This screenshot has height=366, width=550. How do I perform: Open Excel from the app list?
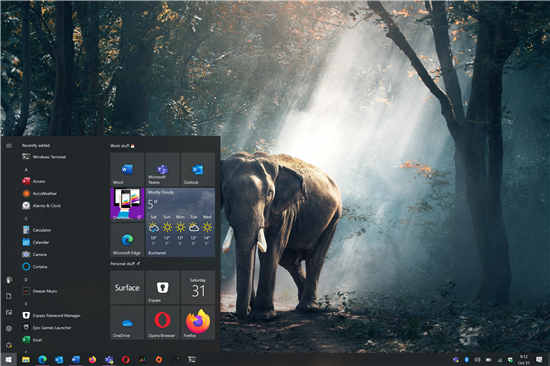pos(32,340)
